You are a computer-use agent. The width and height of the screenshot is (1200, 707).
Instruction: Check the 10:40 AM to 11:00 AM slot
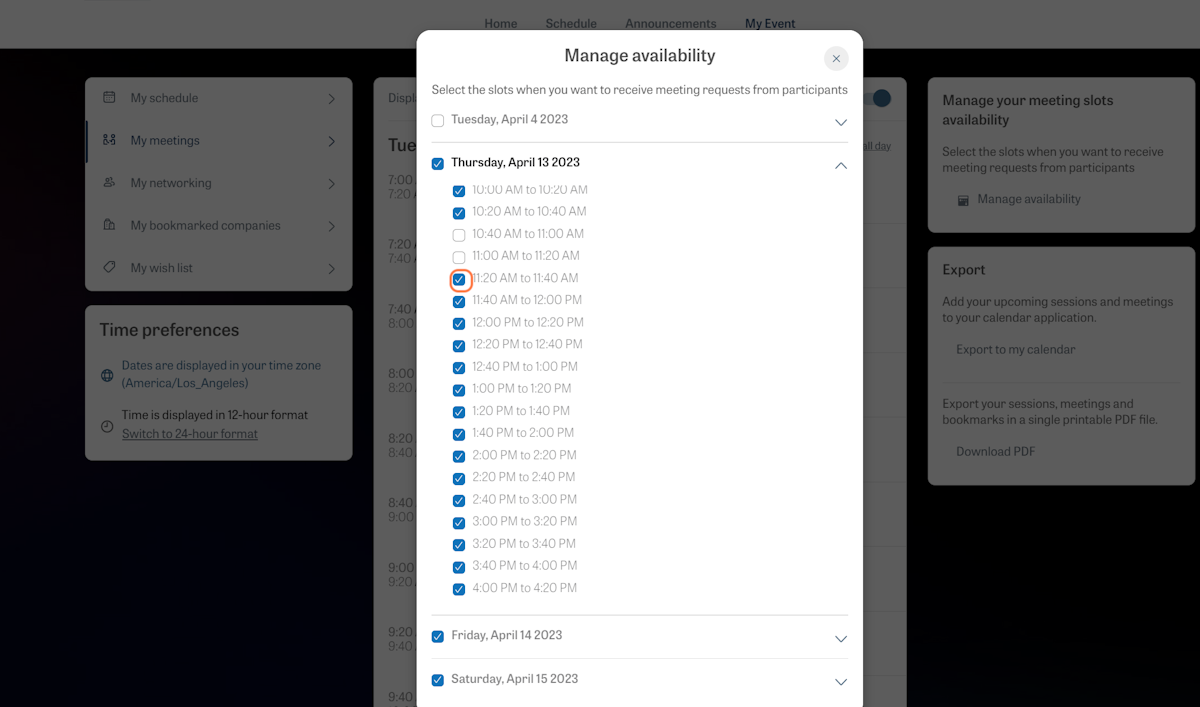[459, 235]
